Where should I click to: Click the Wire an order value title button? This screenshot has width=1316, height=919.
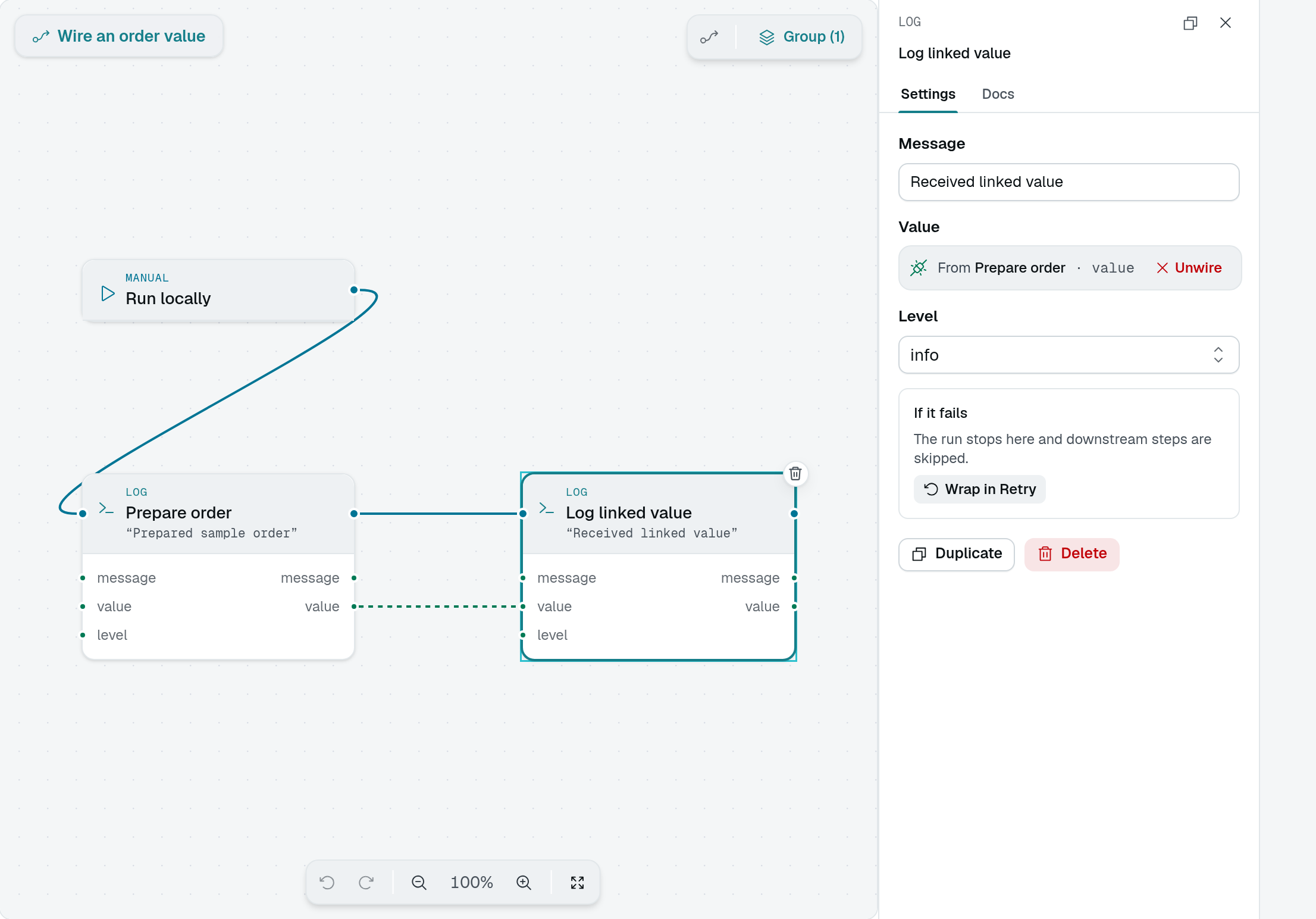tap(119, 36)
